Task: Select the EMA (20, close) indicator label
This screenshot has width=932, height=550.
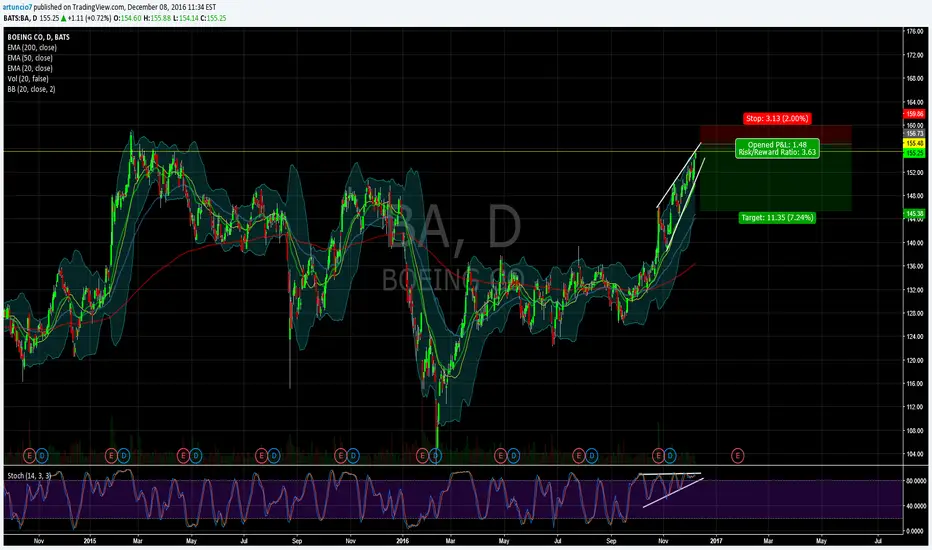Action: click(x=30, y=68)
